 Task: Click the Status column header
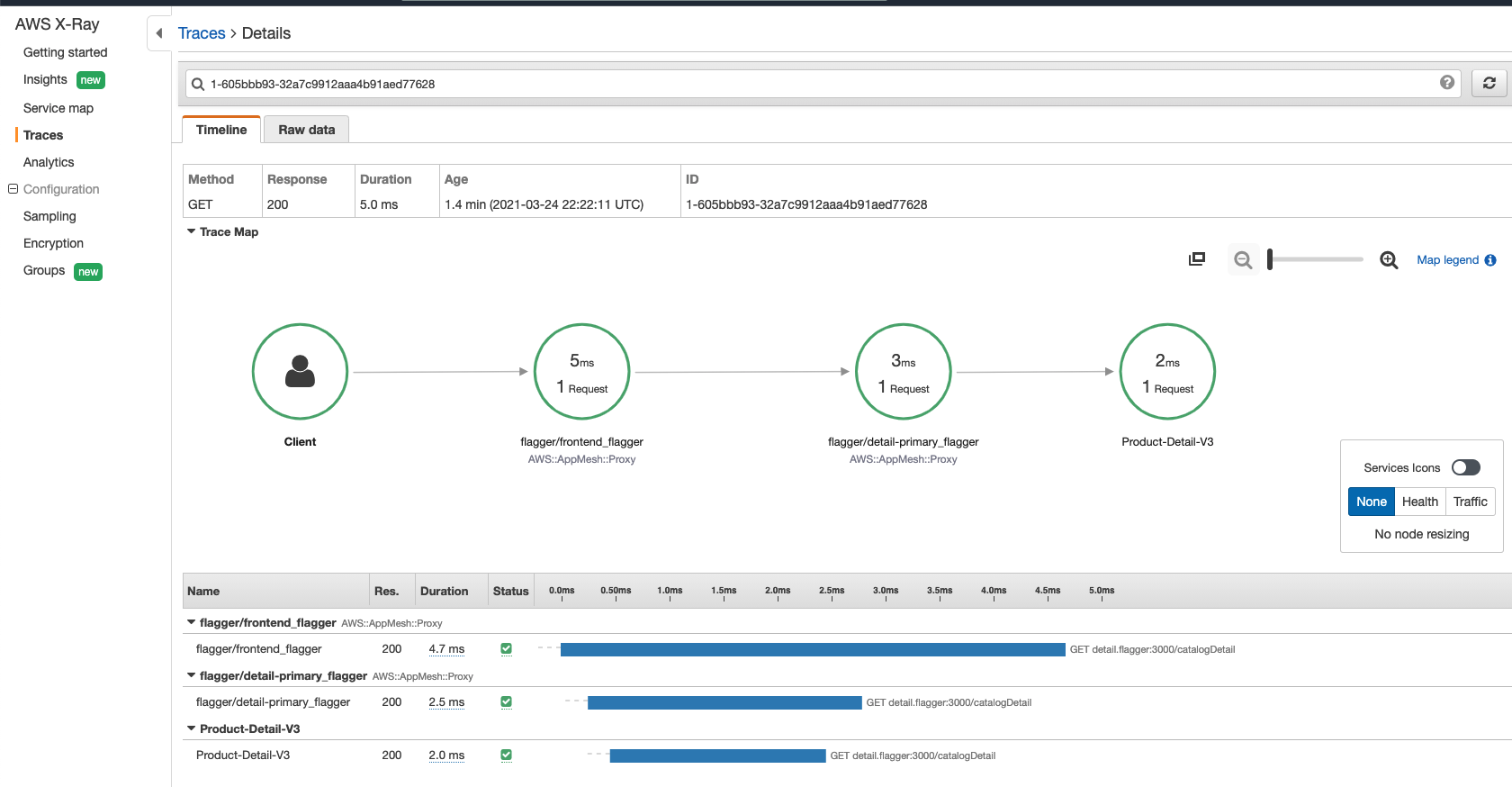(x=510, y=591)
